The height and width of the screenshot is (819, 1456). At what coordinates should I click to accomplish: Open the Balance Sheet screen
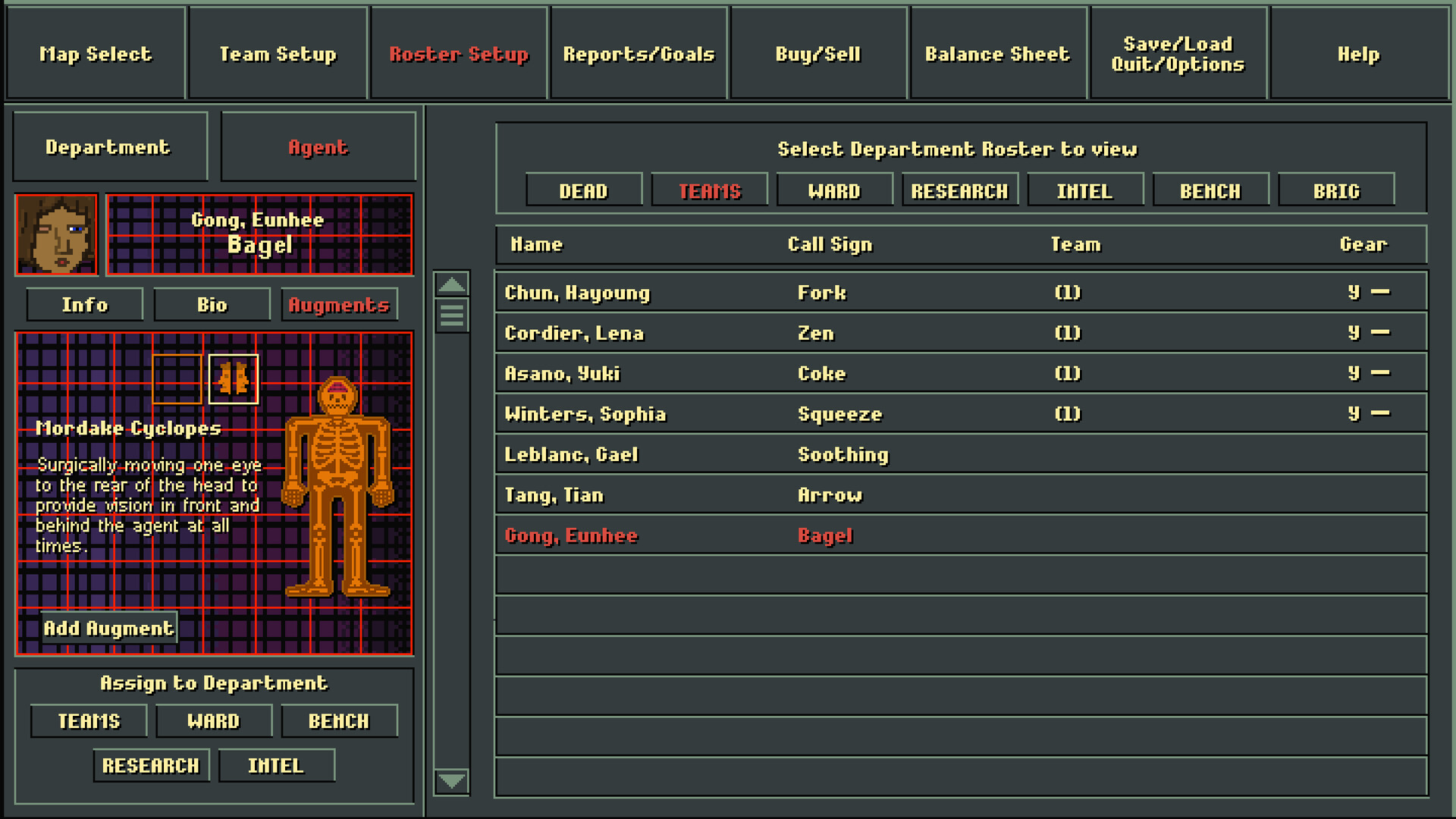[997, 53]
